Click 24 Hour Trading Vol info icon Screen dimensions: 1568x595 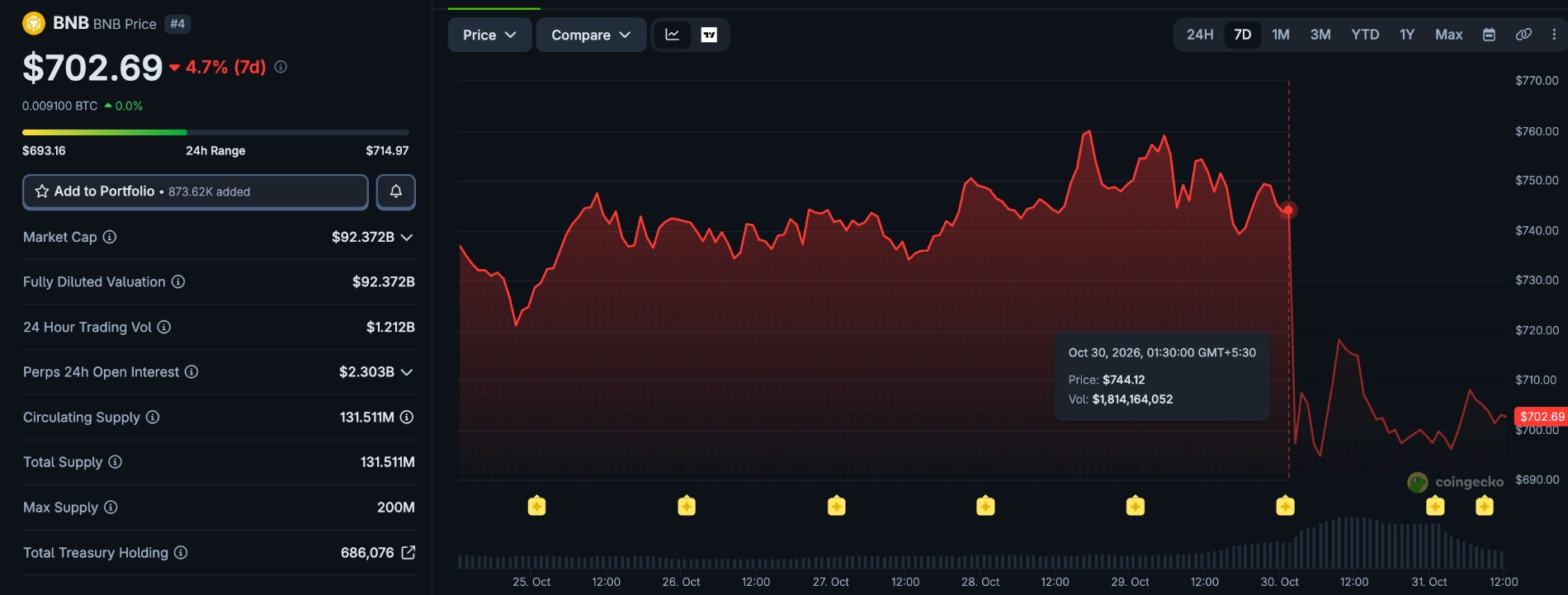pyautogui.click(x=164, y=327)
